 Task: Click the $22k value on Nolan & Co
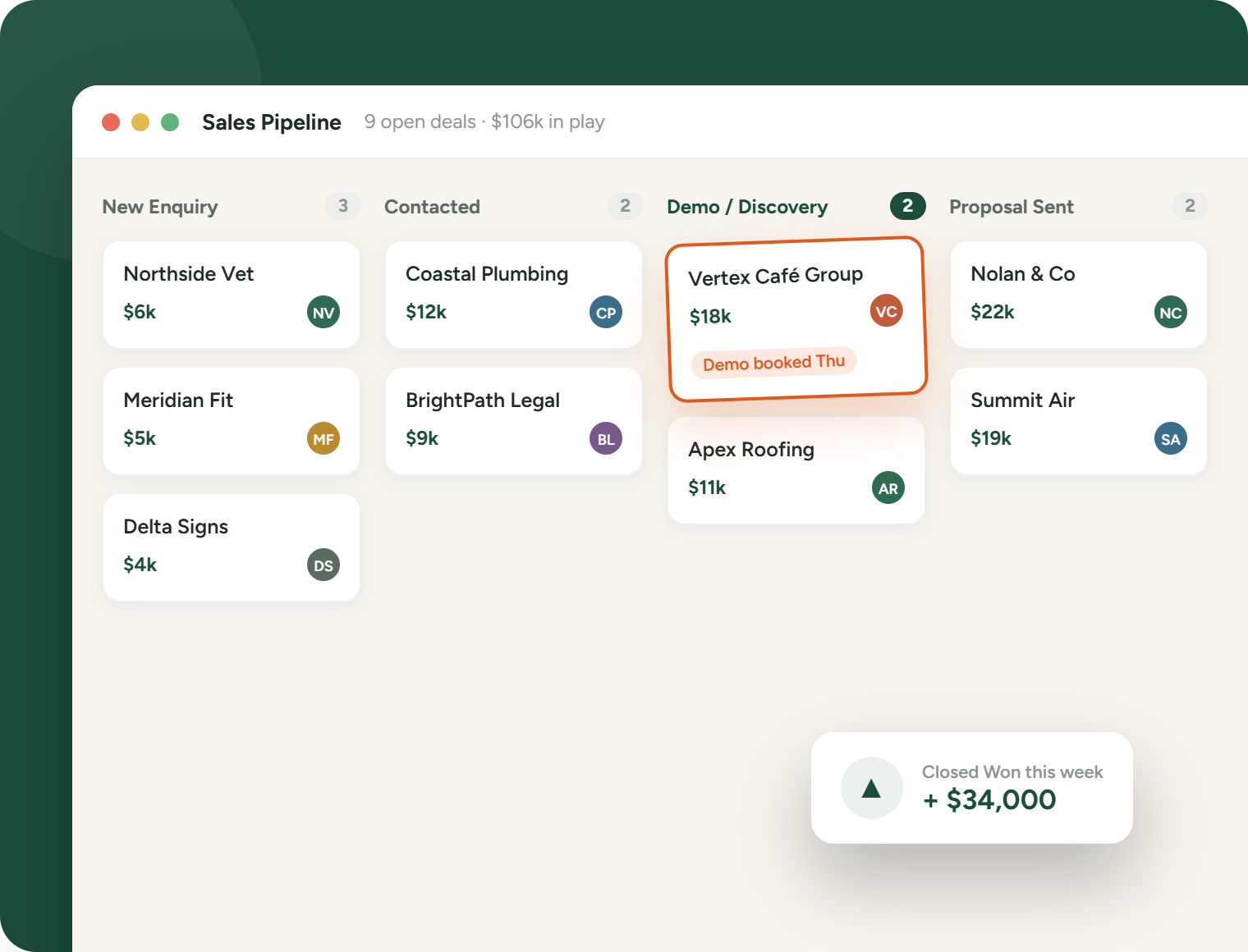click(993, 312)
